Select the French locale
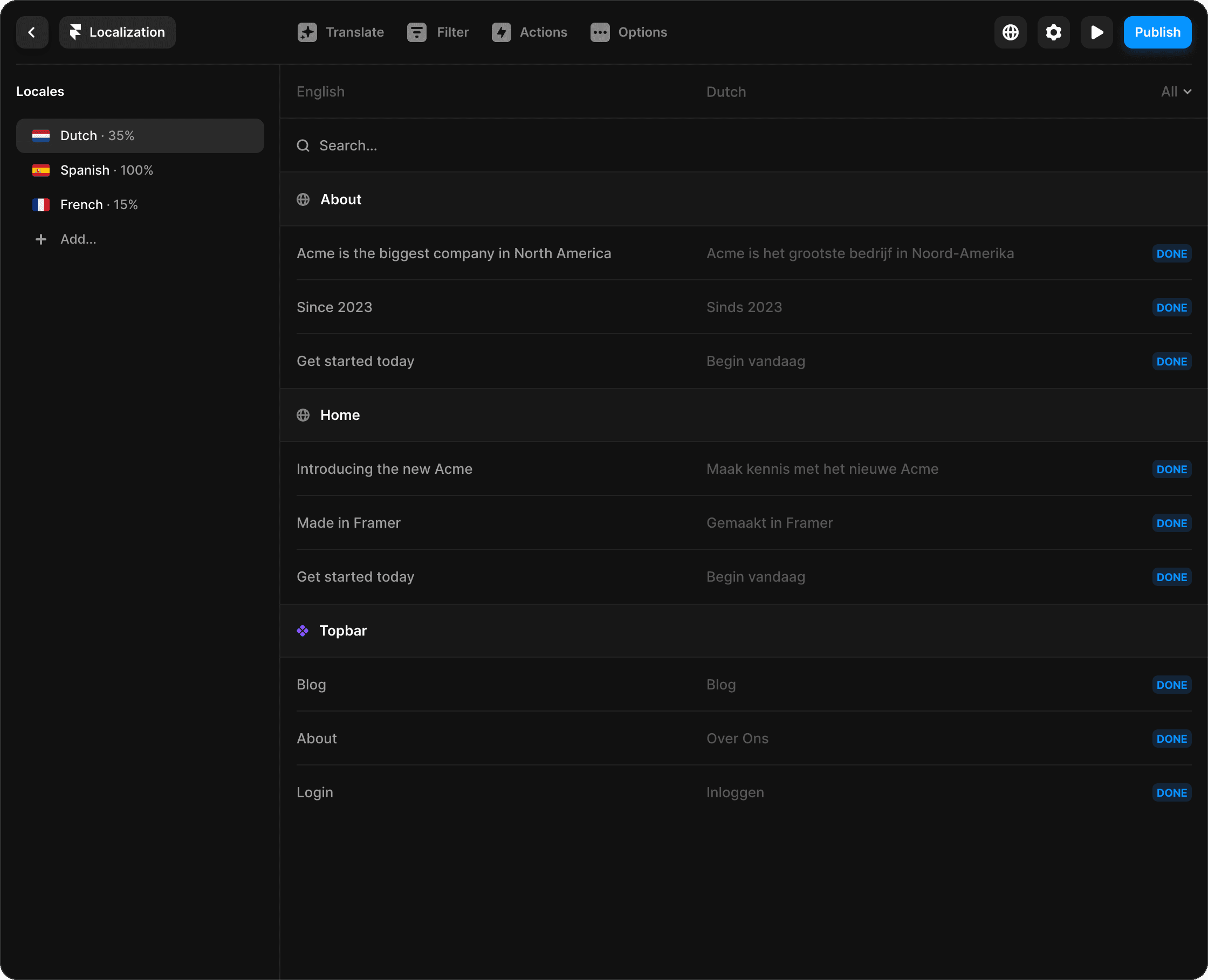Screen dimensions: 1208x980 pos(99,204)
